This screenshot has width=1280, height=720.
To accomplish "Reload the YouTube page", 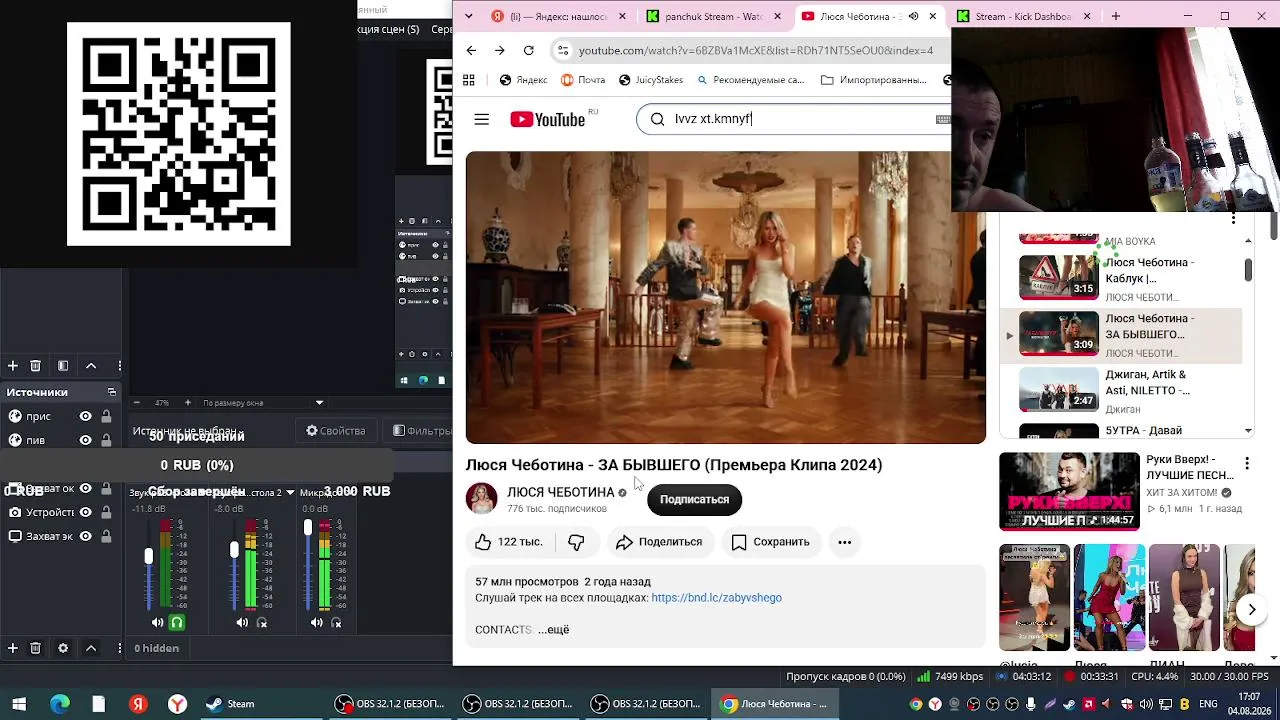I will click(x=528, y=50).
